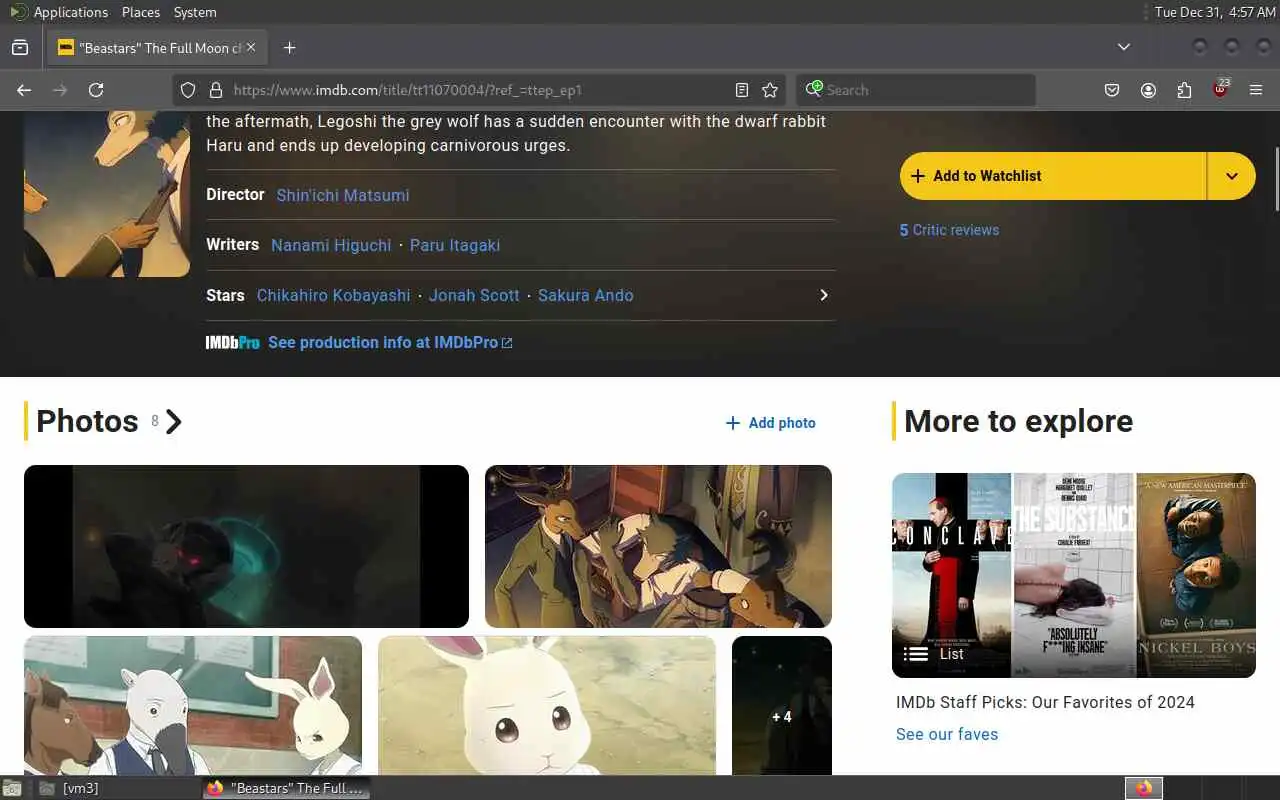Show desktop via bottom-left icon
Screen dimensions: 1280x800
point(12,788)
